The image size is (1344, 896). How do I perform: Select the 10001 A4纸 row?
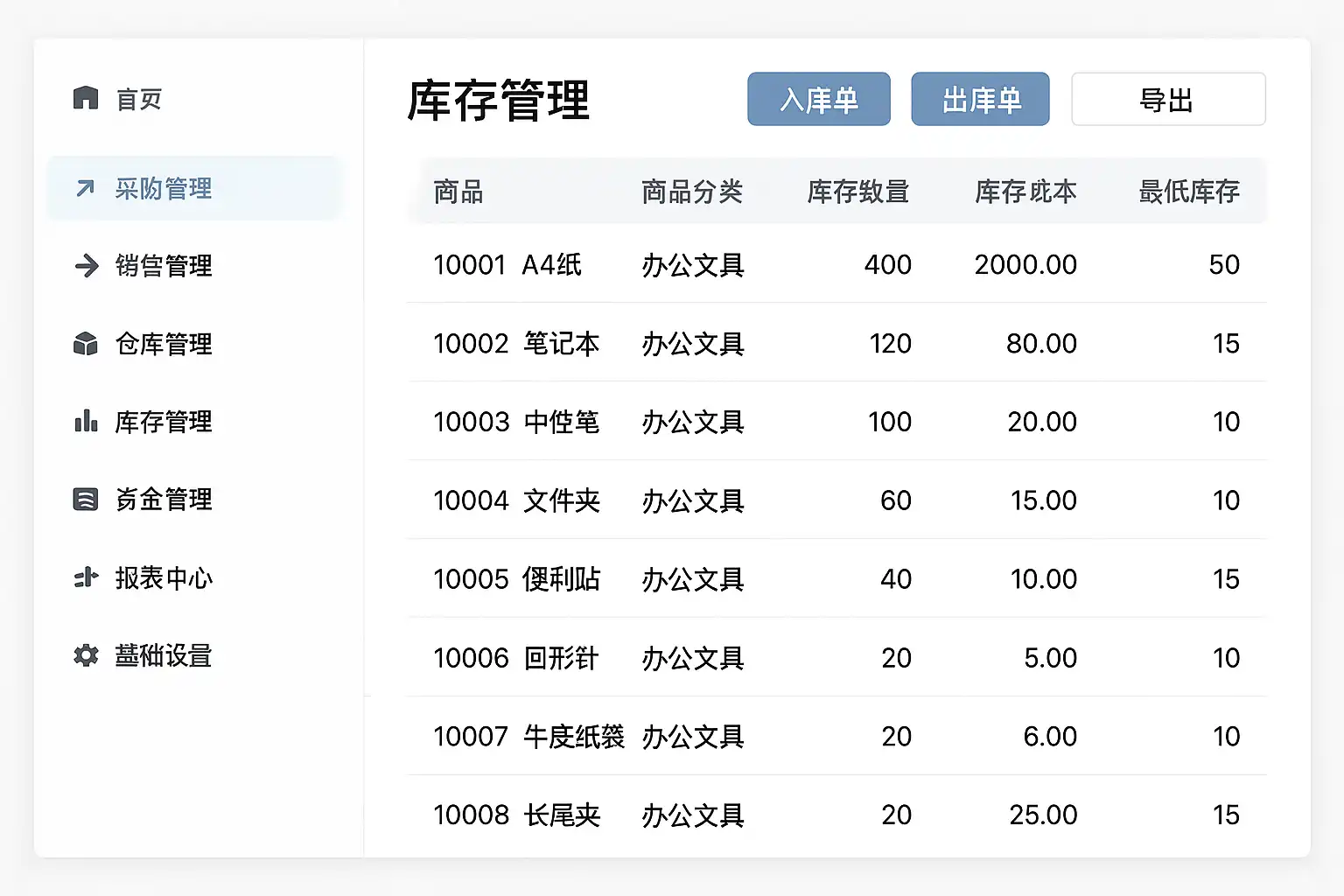pyautogui.click(x=836, y=264)
